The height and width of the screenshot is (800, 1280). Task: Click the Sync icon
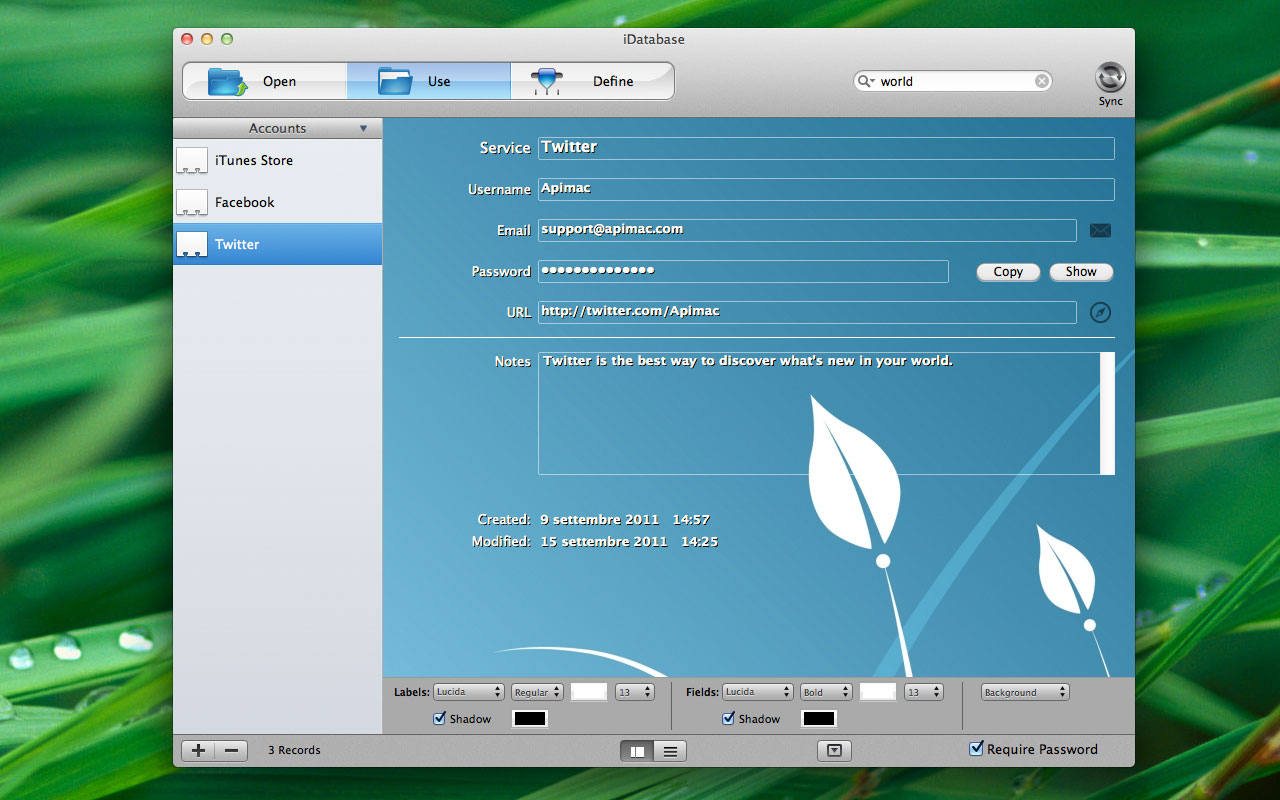click(x=1110, y=78)
